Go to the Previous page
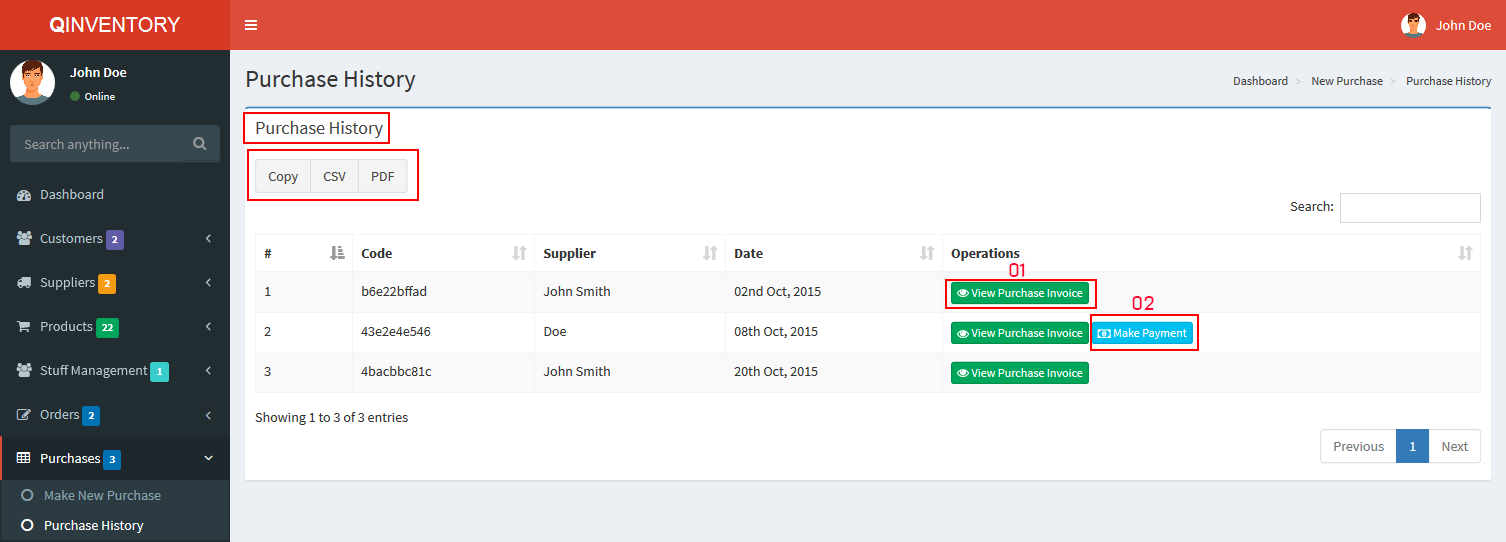 (1358, 446)
